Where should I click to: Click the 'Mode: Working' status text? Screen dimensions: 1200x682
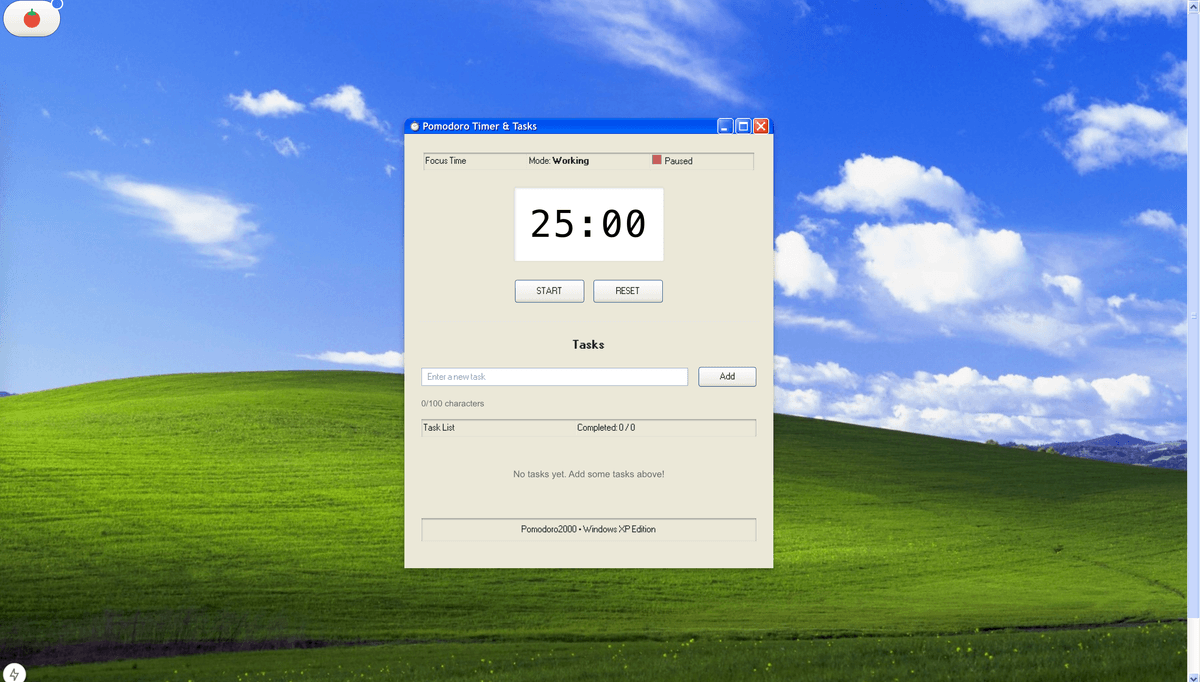559,161
